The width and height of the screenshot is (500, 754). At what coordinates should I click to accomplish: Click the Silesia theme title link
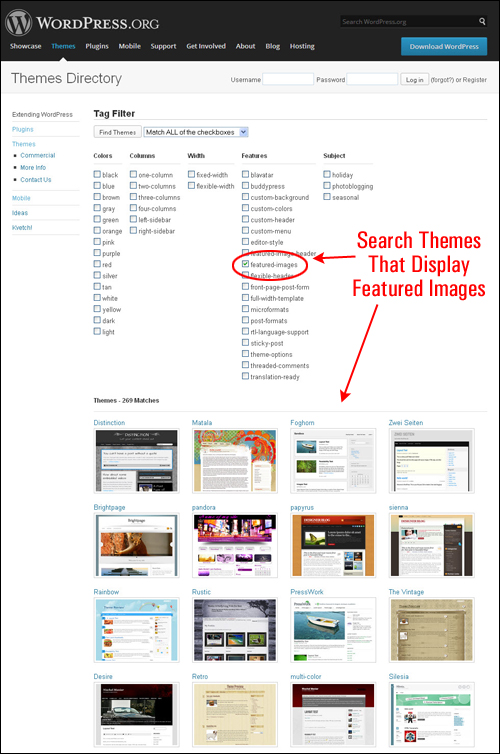399,676
